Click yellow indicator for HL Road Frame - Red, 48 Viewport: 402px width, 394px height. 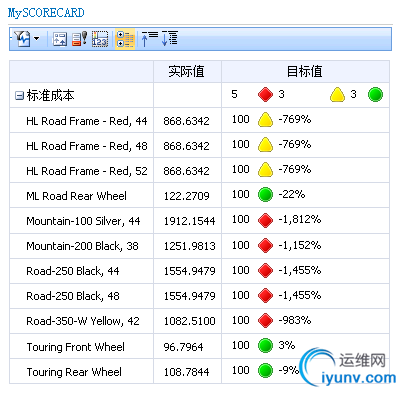point(265,145)
